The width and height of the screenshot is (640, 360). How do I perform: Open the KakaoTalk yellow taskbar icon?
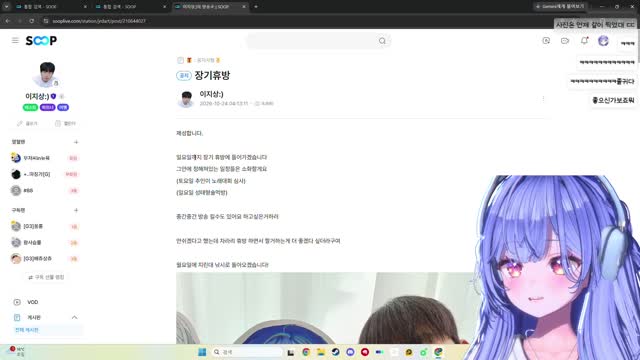tap(409, 352)
